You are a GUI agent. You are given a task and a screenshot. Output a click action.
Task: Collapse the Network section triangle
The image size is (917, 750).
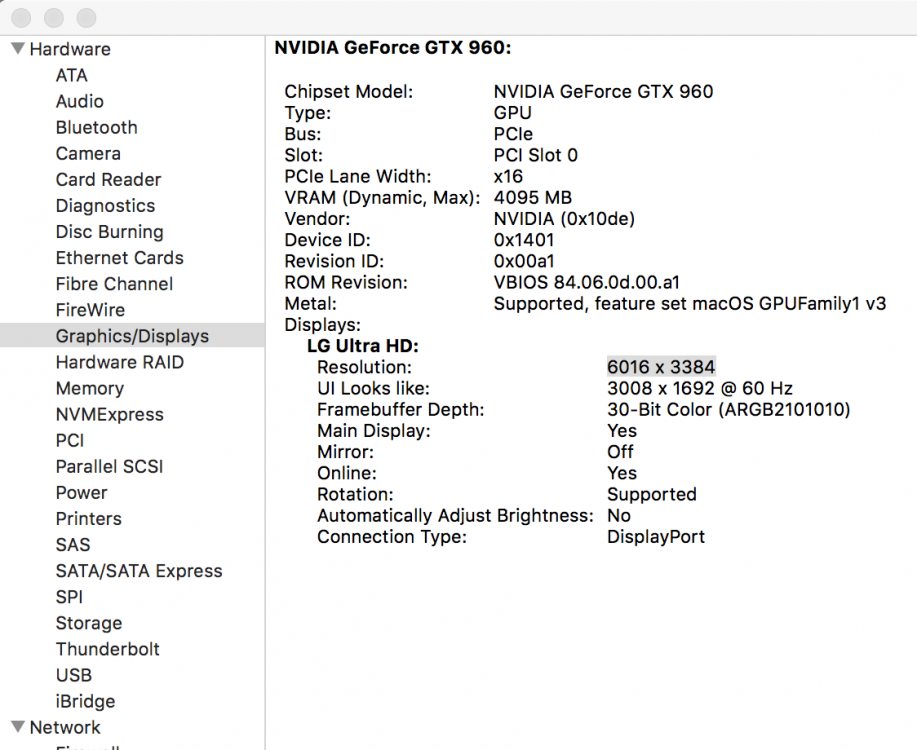pyautogui.click(x=18, y=727)
